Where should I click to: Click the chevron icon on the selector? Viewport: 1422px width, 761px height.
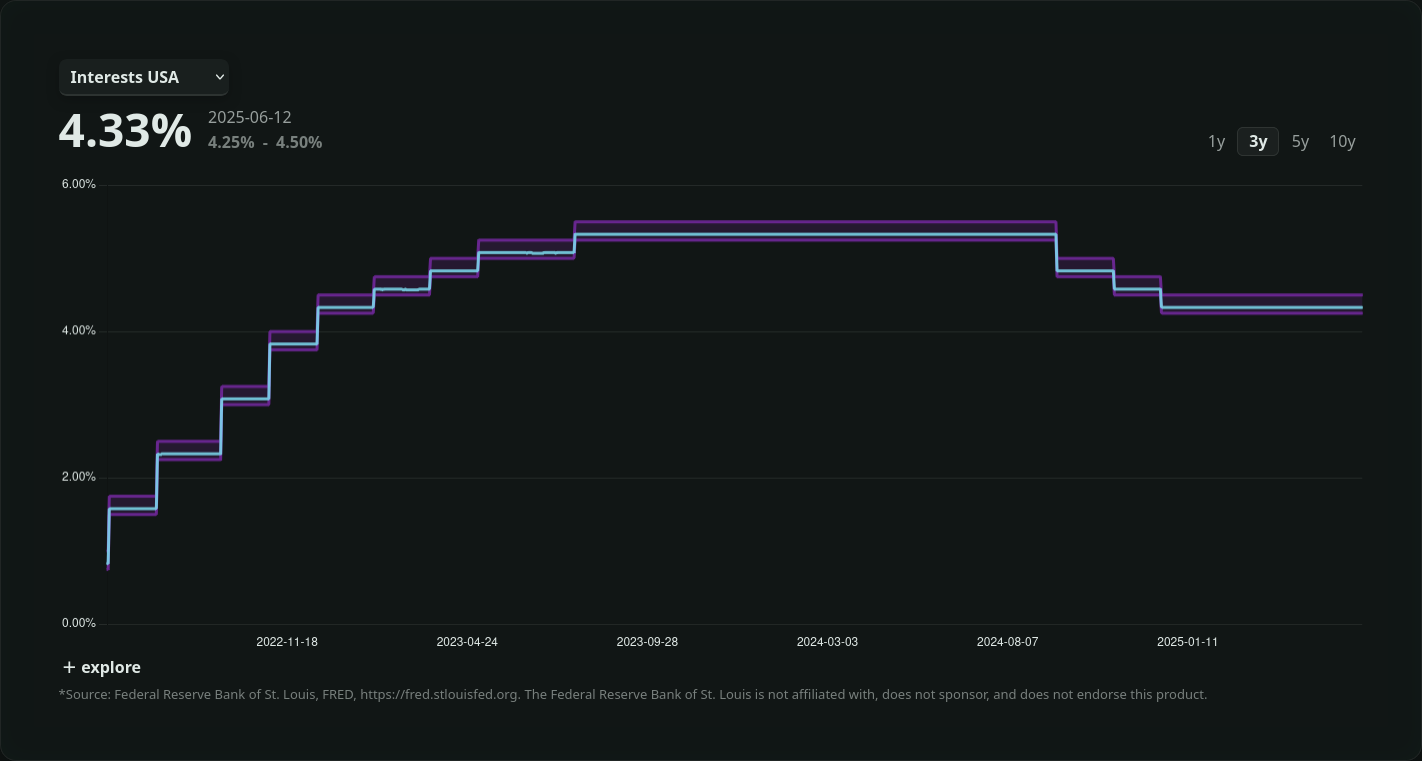(219, 77)
